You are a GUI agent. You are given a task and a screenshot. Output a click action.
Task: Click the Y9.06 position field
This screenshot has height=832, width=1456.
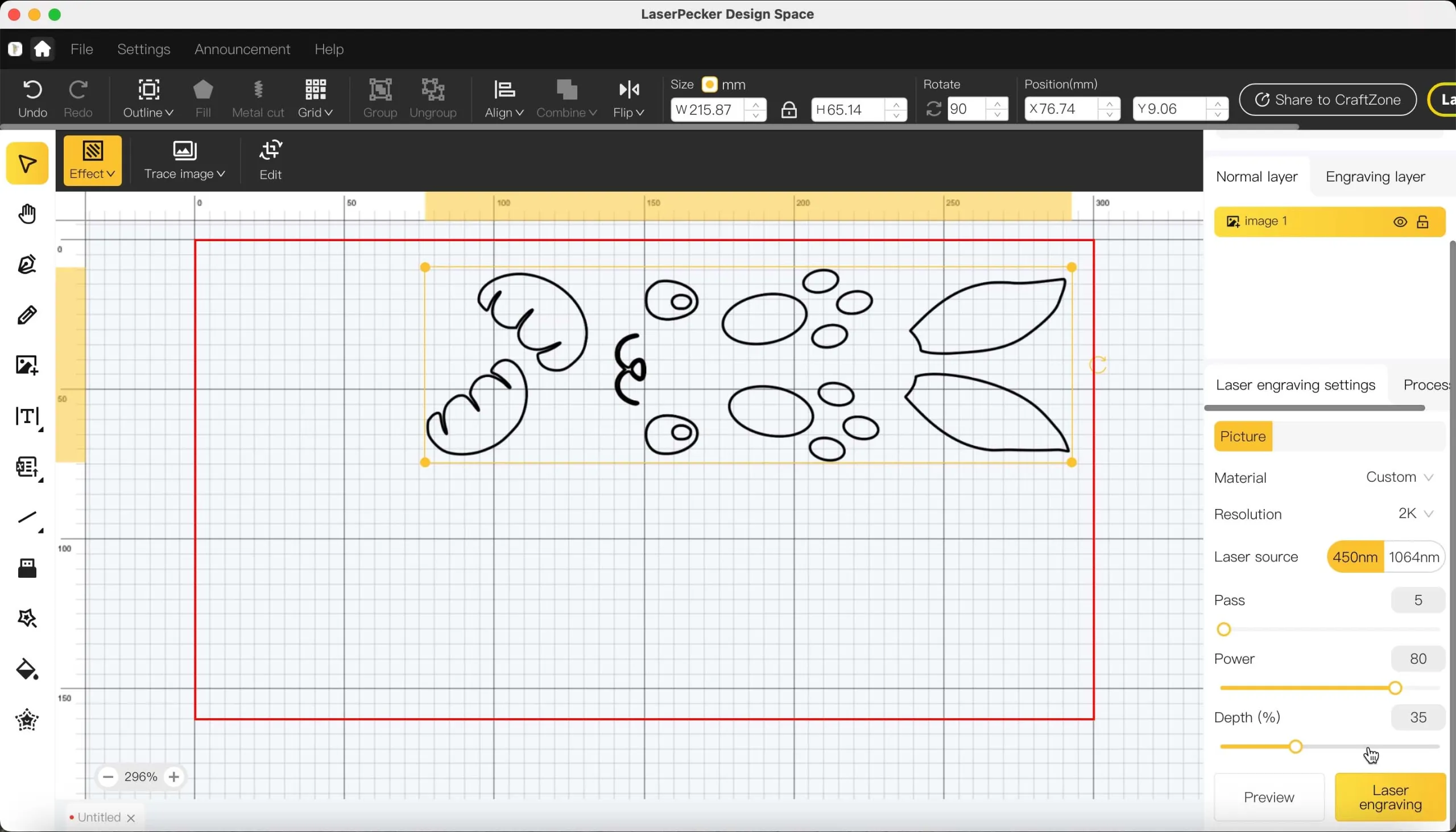(x=1180, y=109)
